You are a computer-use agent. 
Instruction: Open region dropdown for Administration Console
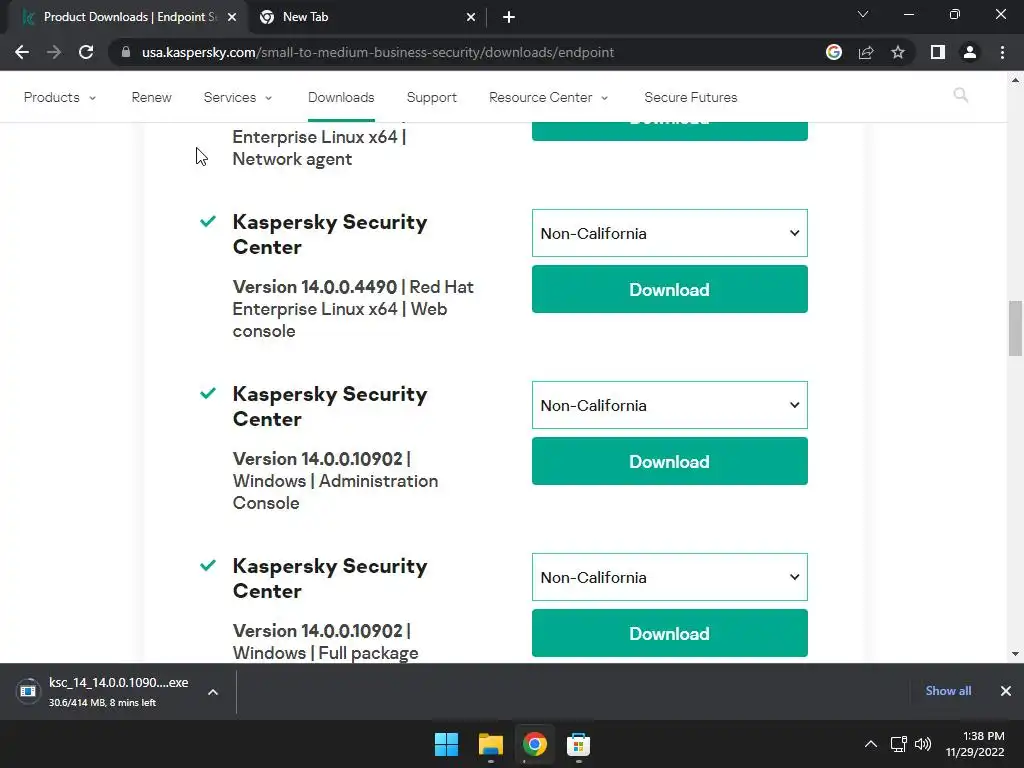click(669, 405)
